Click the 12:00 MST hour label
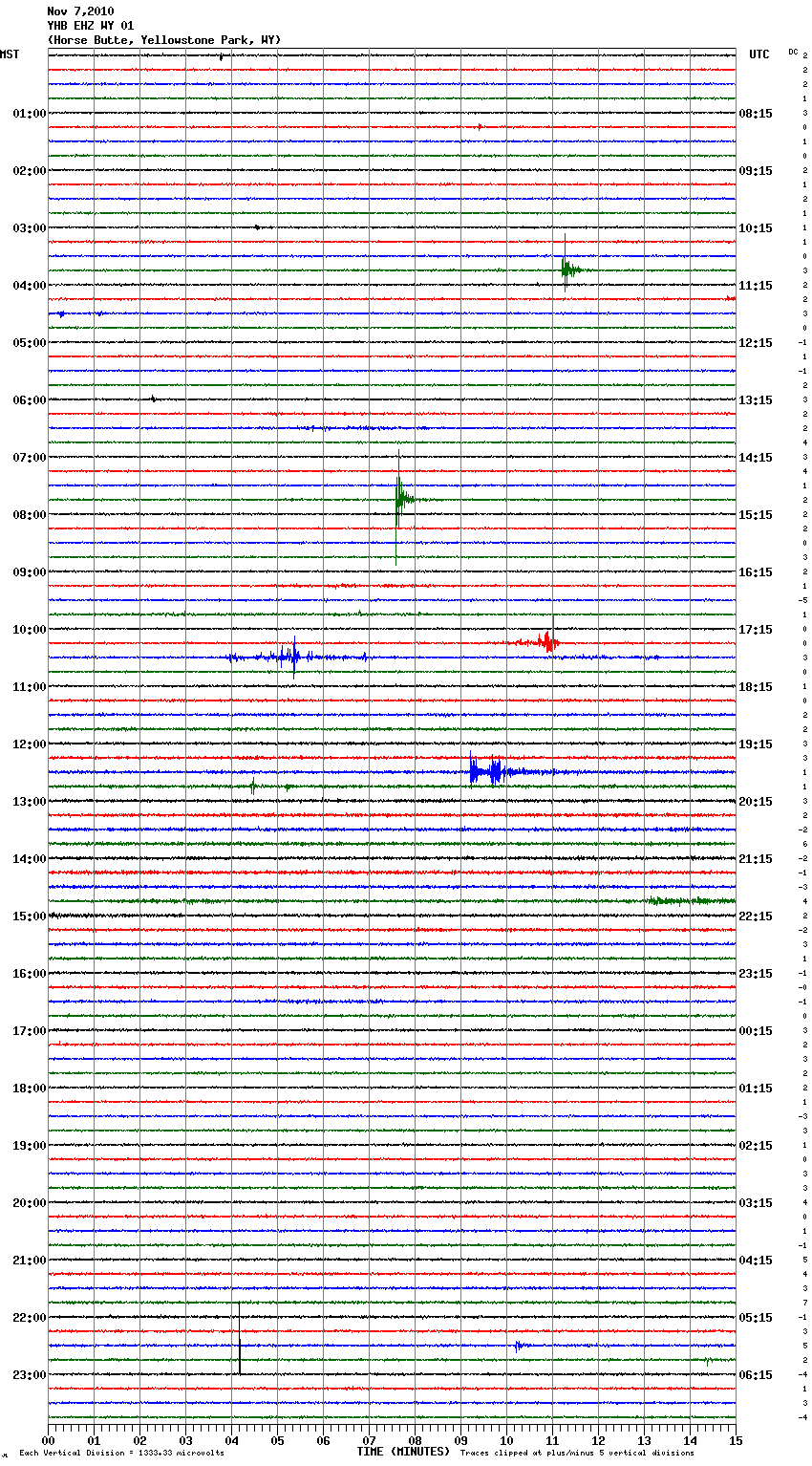The image size is (812, 1466). [x=30, y=744]
